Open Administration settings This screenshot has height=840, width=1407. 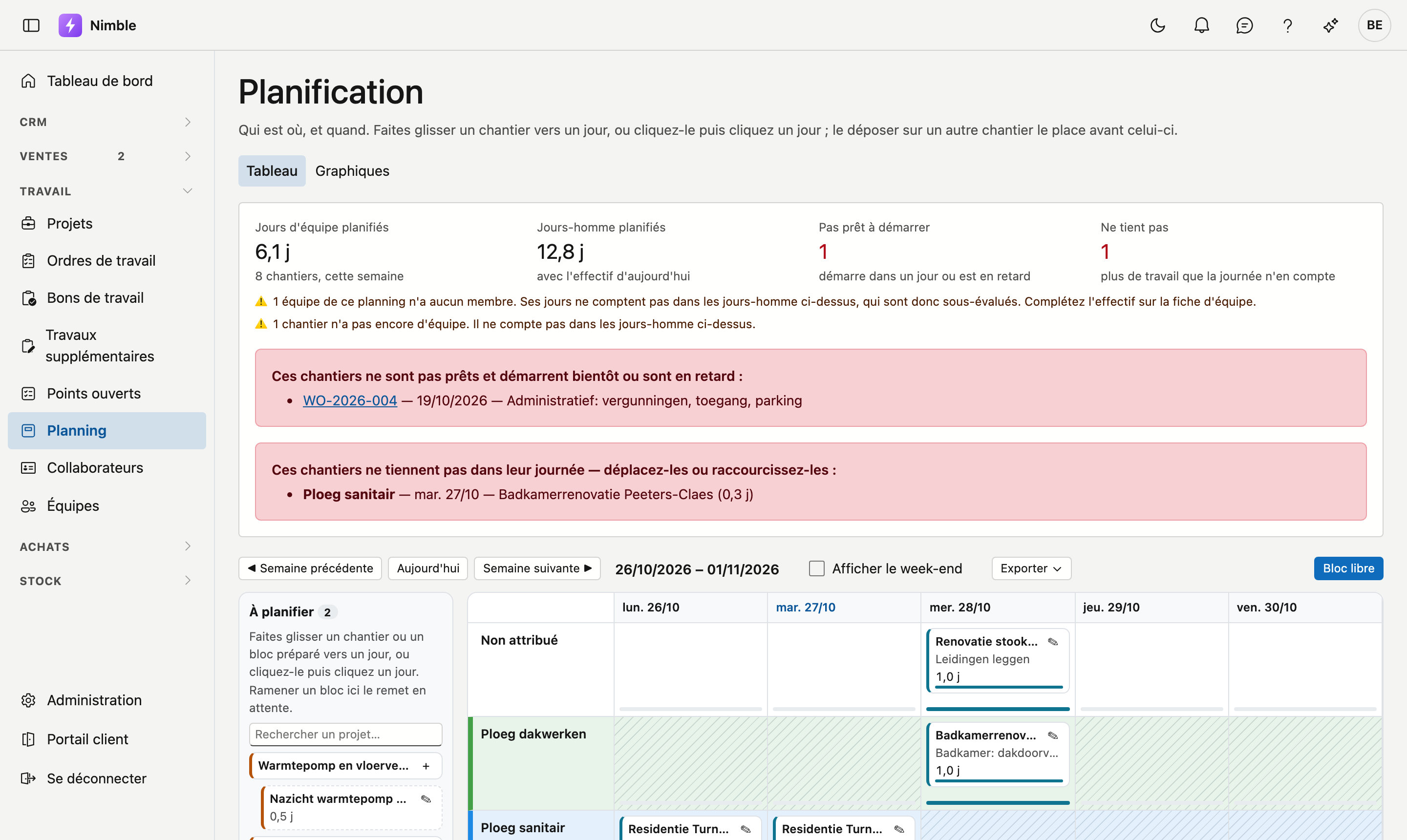tap(107, 700)
